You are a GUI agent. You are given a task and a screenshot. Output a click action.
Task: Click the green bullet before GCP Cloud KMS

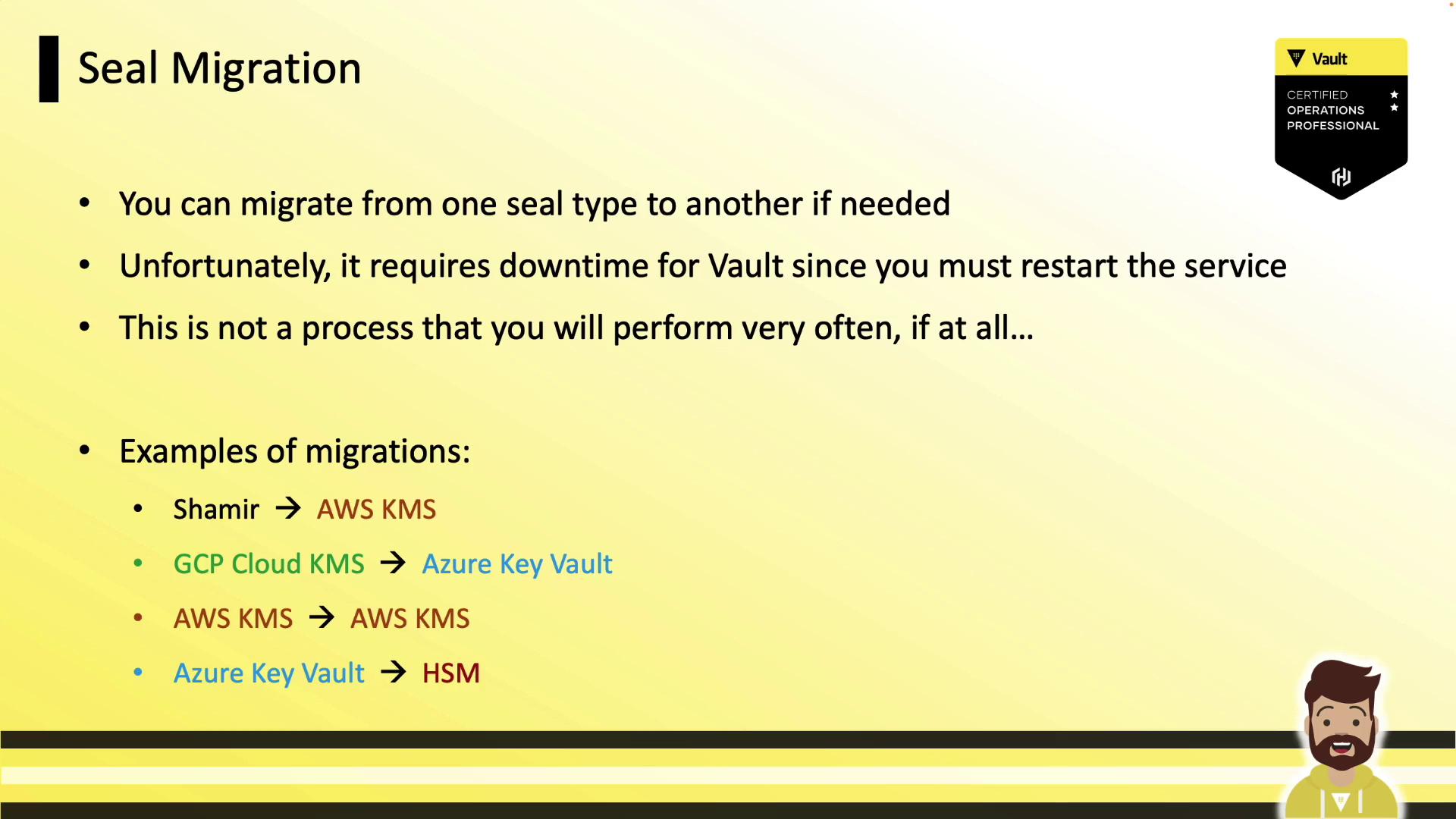point(138,563)
